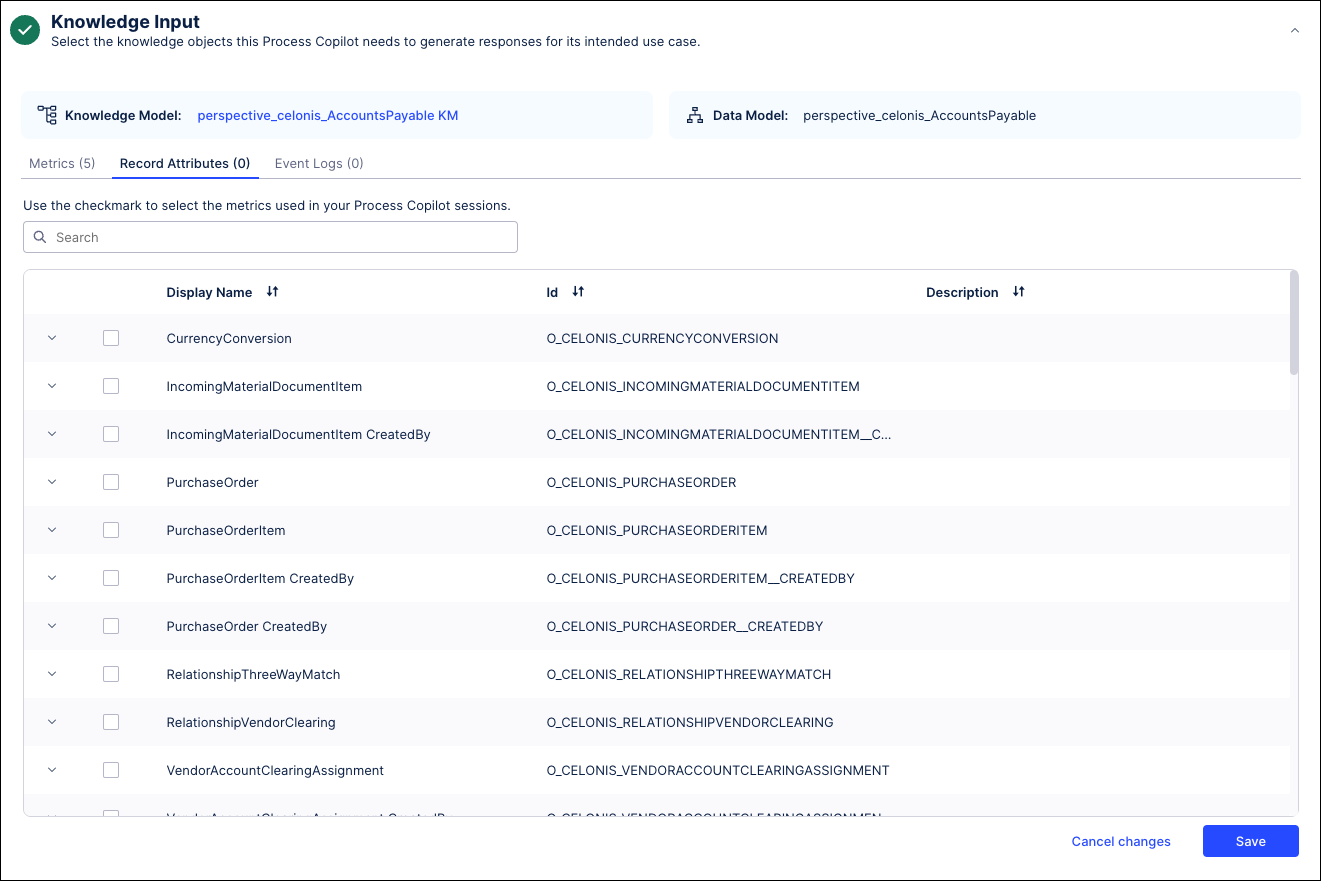Tick the PurchaseOrderItem checkbox

click(111, 530)
